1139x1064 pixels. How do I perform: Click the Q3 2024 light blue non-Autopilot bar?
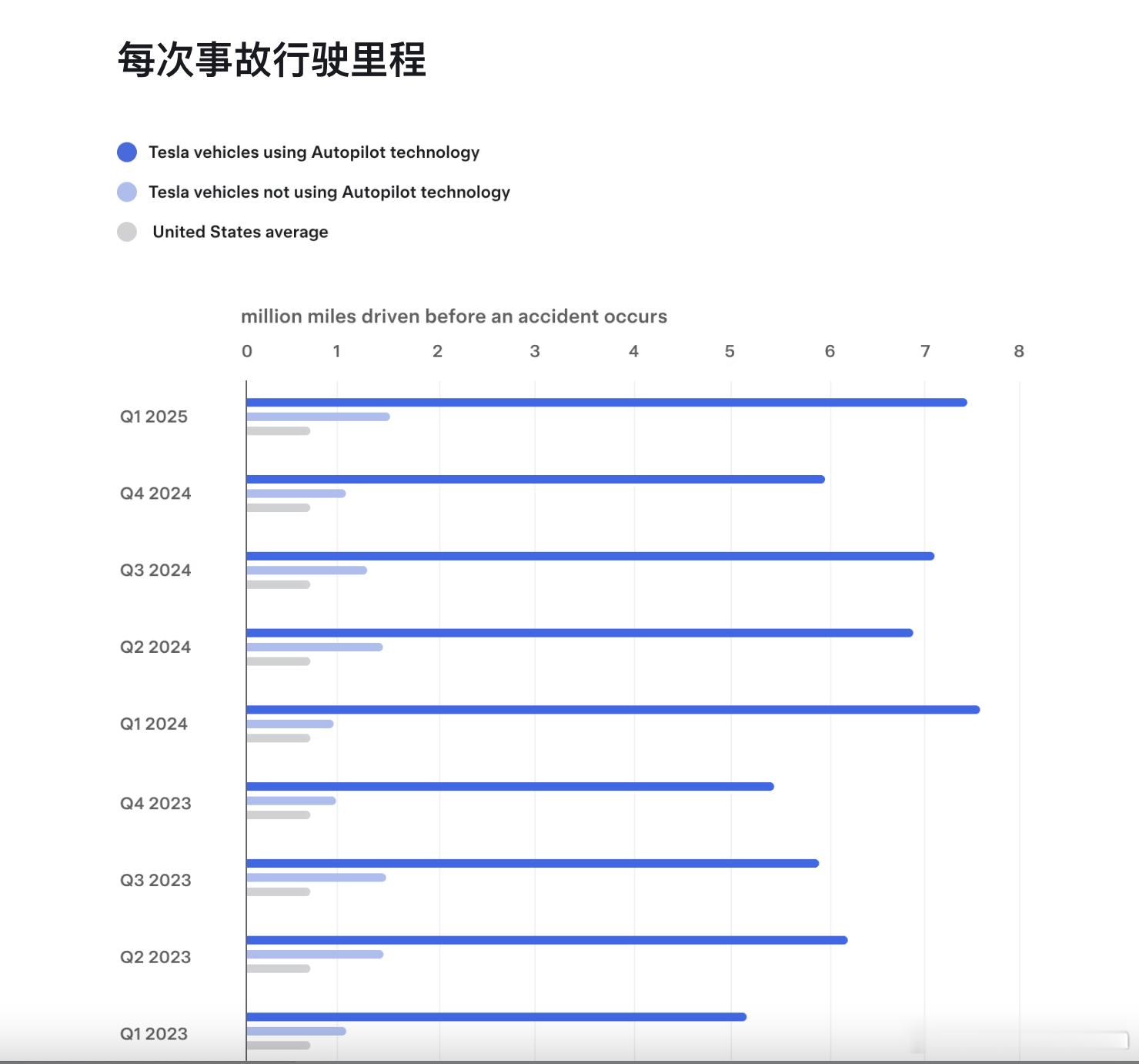pyautogui.click(x=306, y=570)
